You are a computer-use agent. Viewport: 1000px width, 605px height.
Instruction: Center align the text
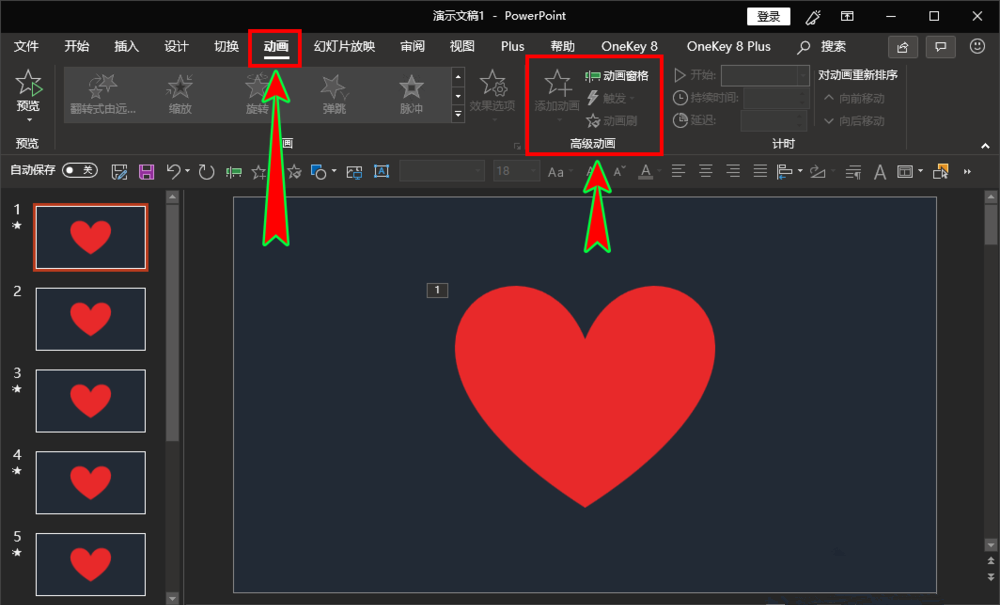coord(705,171)
